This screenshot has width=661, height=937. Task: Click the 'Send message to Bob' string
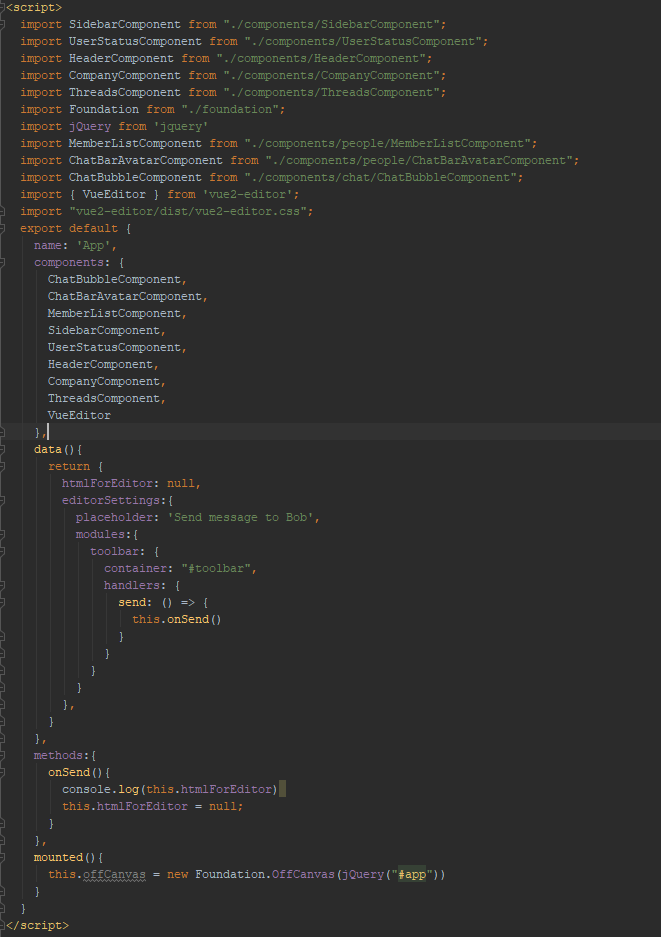coord(241,518)
